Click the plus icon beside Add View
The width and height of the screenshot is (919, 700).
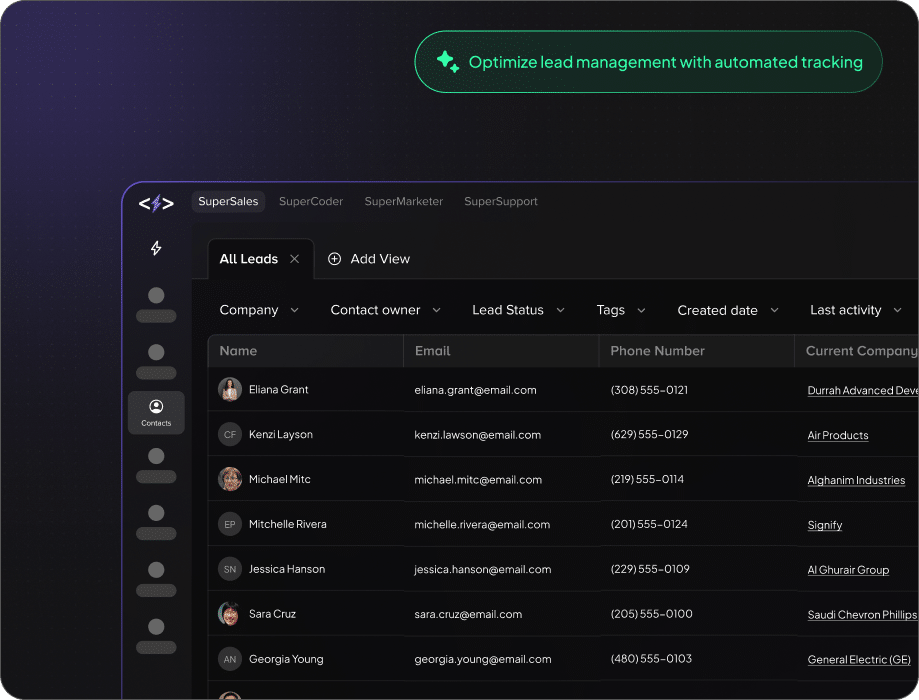tap(334, 259)
